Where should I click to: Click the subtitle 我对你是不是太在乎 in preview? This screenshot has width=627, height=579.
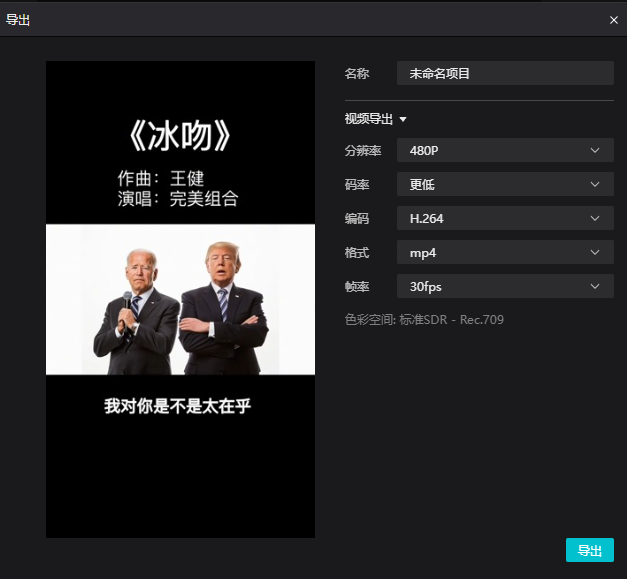point(184,407)
